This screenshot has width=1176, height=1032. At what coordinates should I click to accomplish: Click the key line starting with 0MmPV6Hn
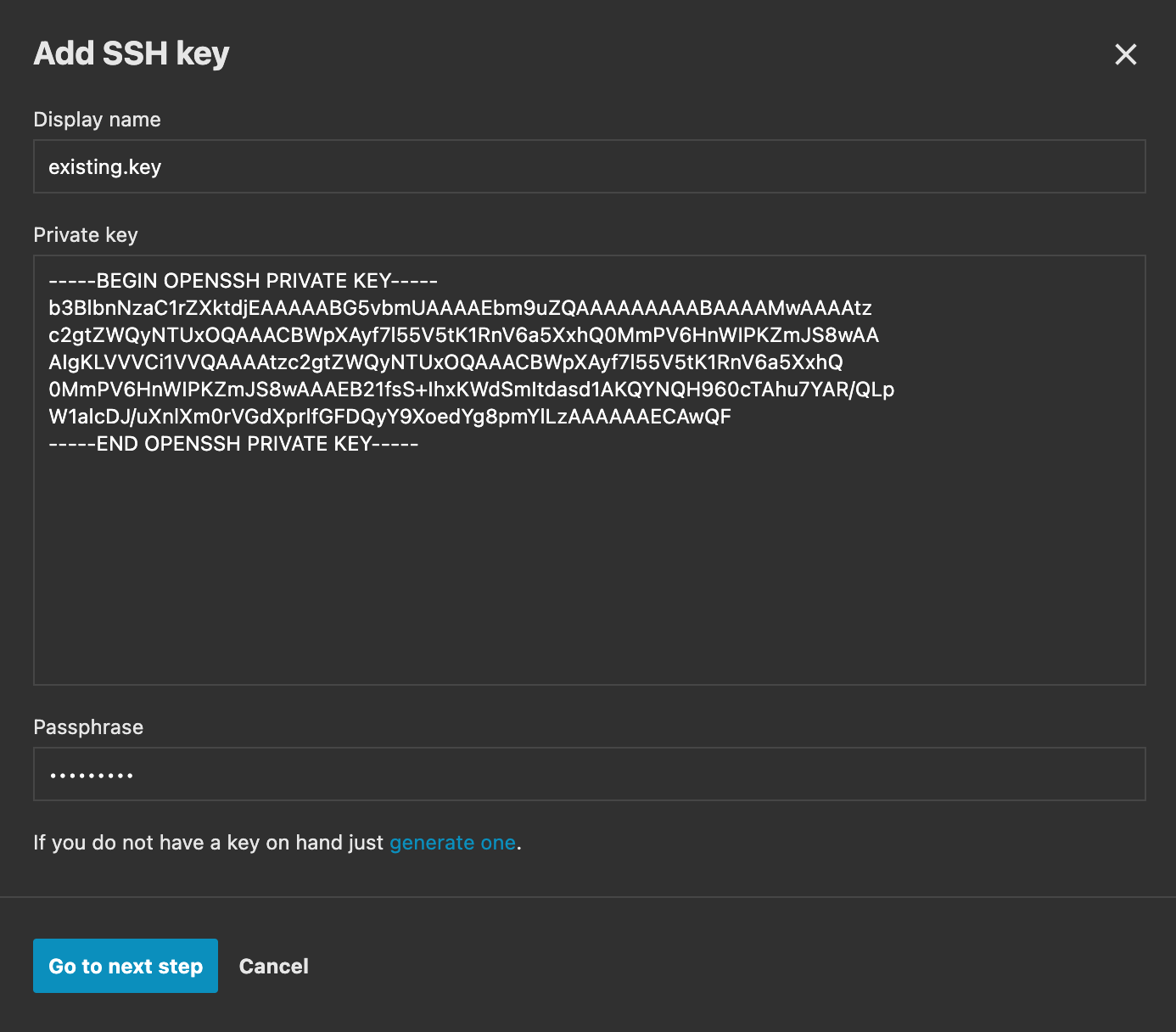coord(471,390)
